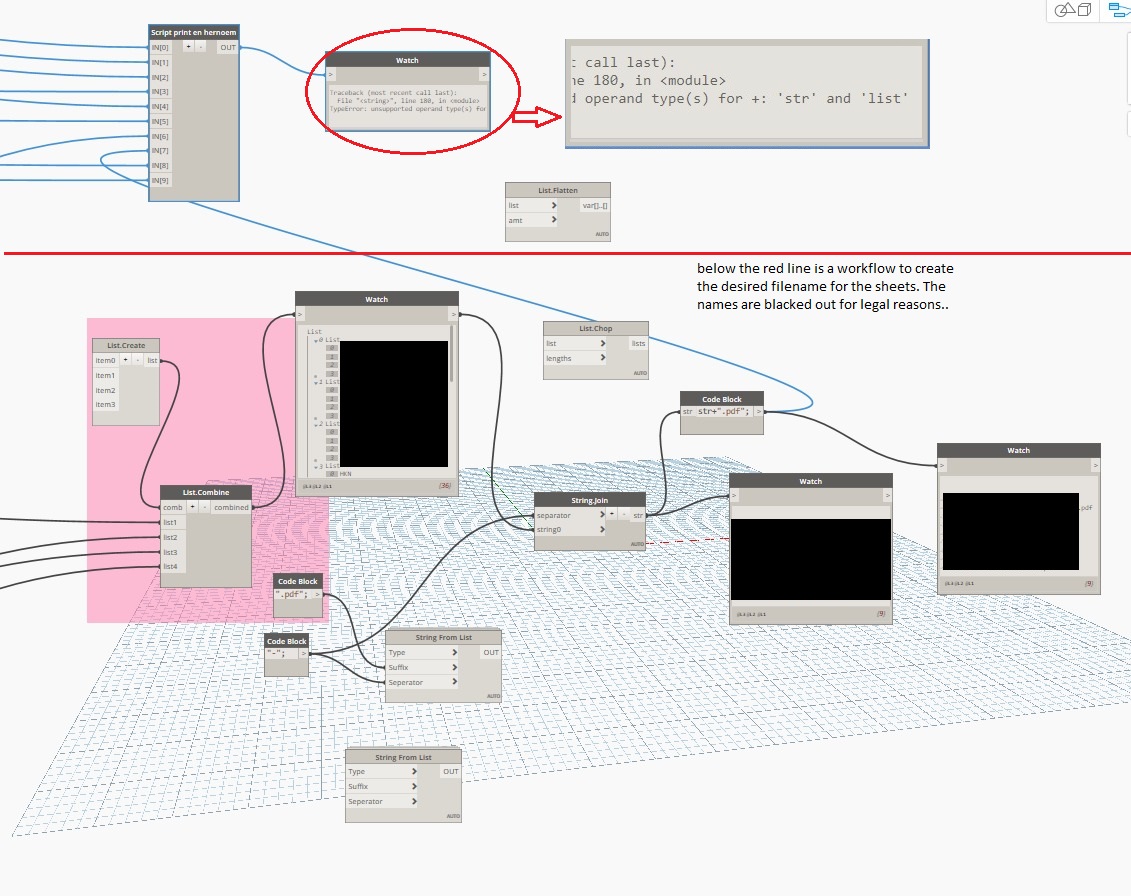Add an item port on List.Create
The width and height of the screenshot is (1131, 896).
click(126, 360)
